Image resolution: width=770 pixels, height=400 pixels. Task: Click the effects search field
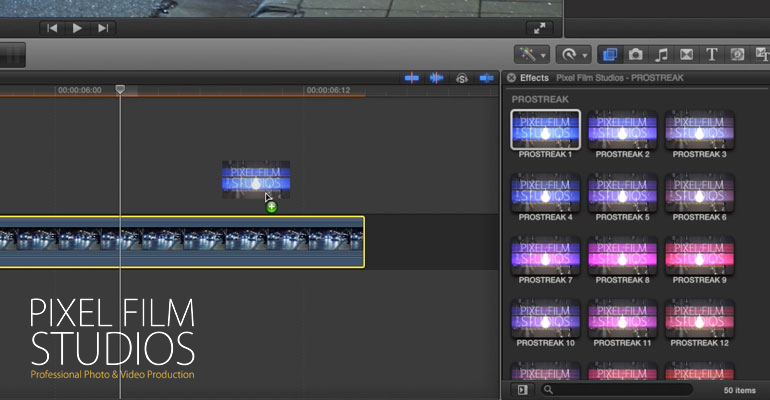[x=617, y=390]
